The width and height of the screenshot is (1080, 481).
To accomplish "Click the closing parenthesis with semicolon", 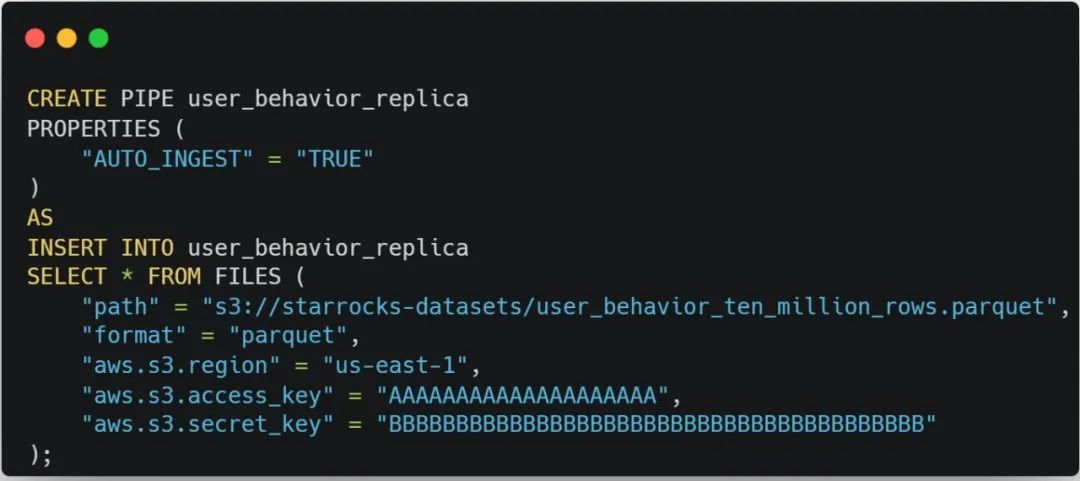I will click(x=39, y=456).
